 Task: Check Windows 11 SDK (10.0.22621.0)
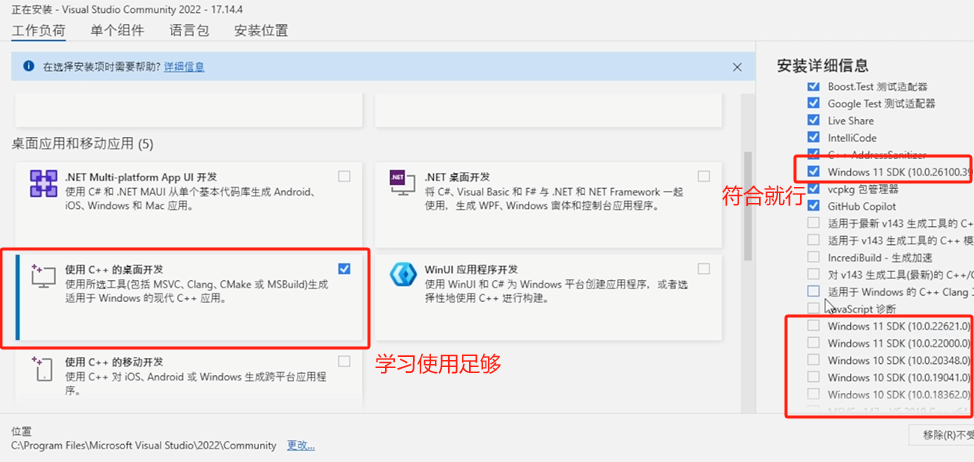coord(812,325)
